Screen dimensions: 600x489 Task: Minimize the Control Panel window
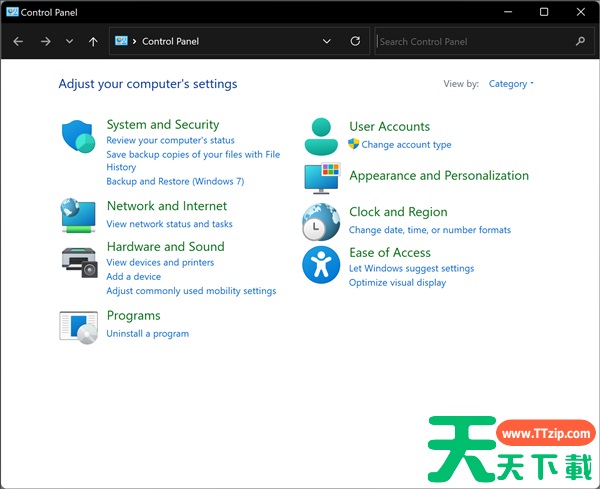tap(508, 12)
